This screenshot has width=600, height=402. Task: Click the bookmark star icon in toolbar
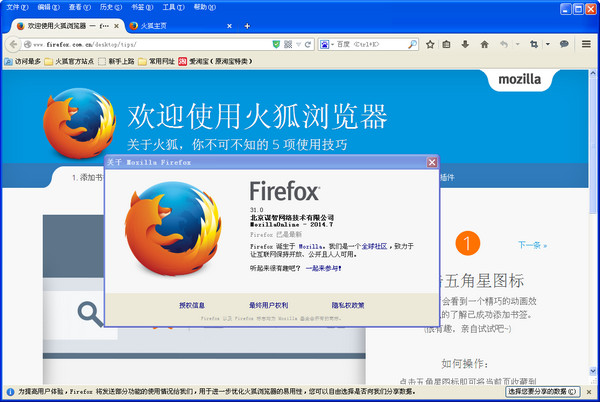click(429, 45)
